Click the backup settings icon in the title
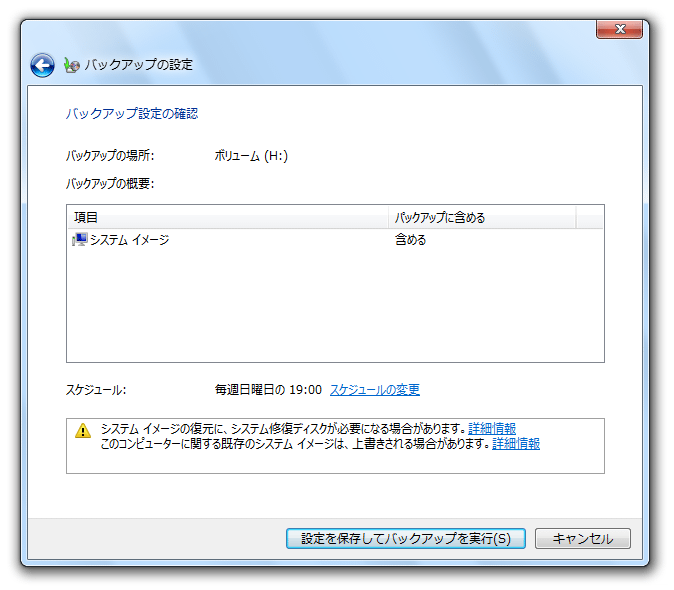 [72, 65]
